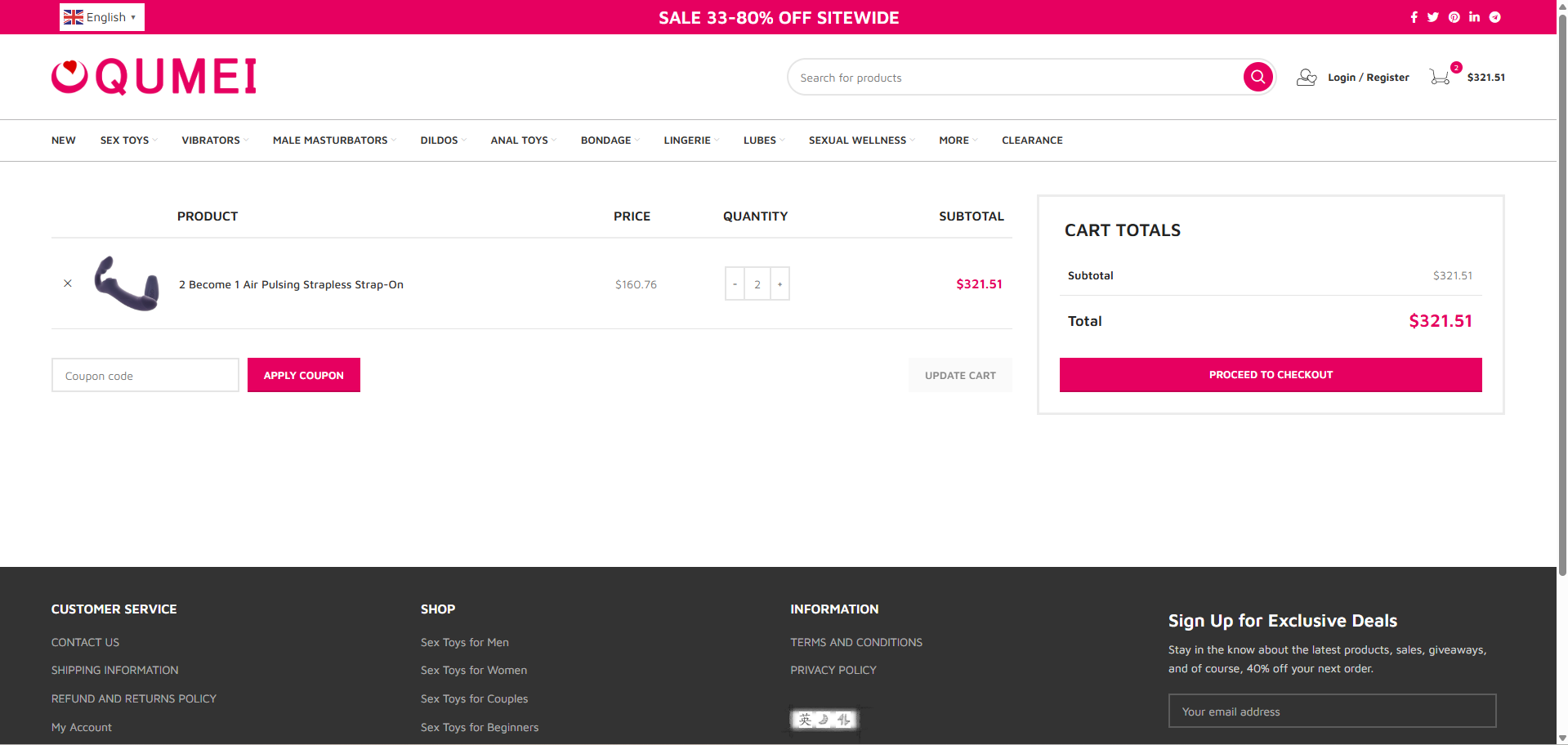Remove the Strap-On item with X
The image size is (1568, 745).
[x=68, y=283]
